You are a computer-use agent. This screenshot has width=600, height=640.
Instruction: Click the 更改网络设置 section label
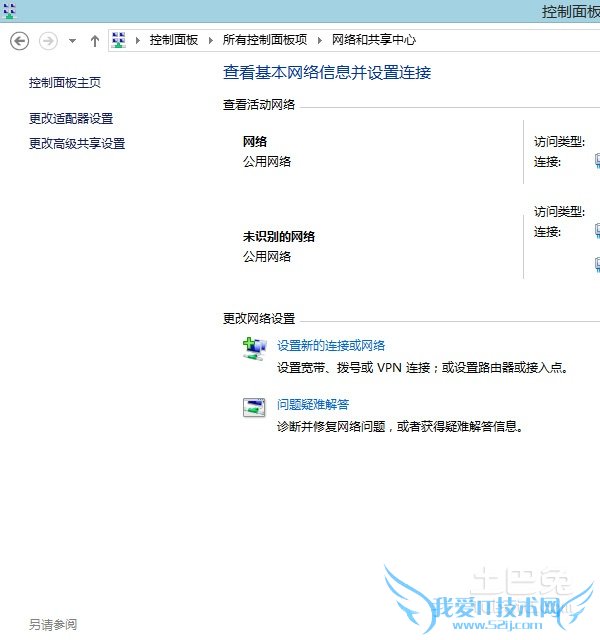point(259,319)
